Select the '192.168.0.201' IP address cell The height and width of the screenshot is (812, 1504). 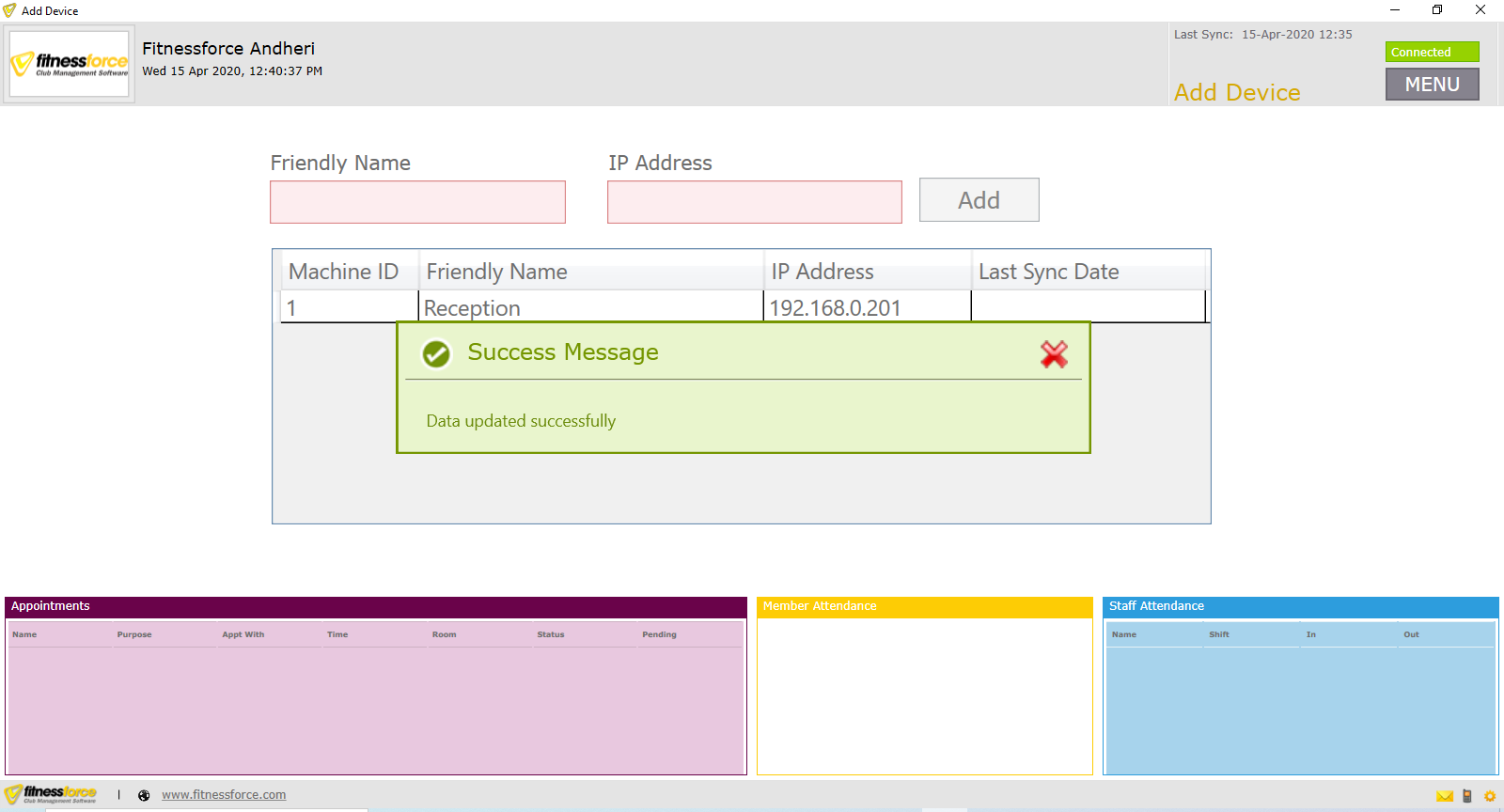pos(868,307)
